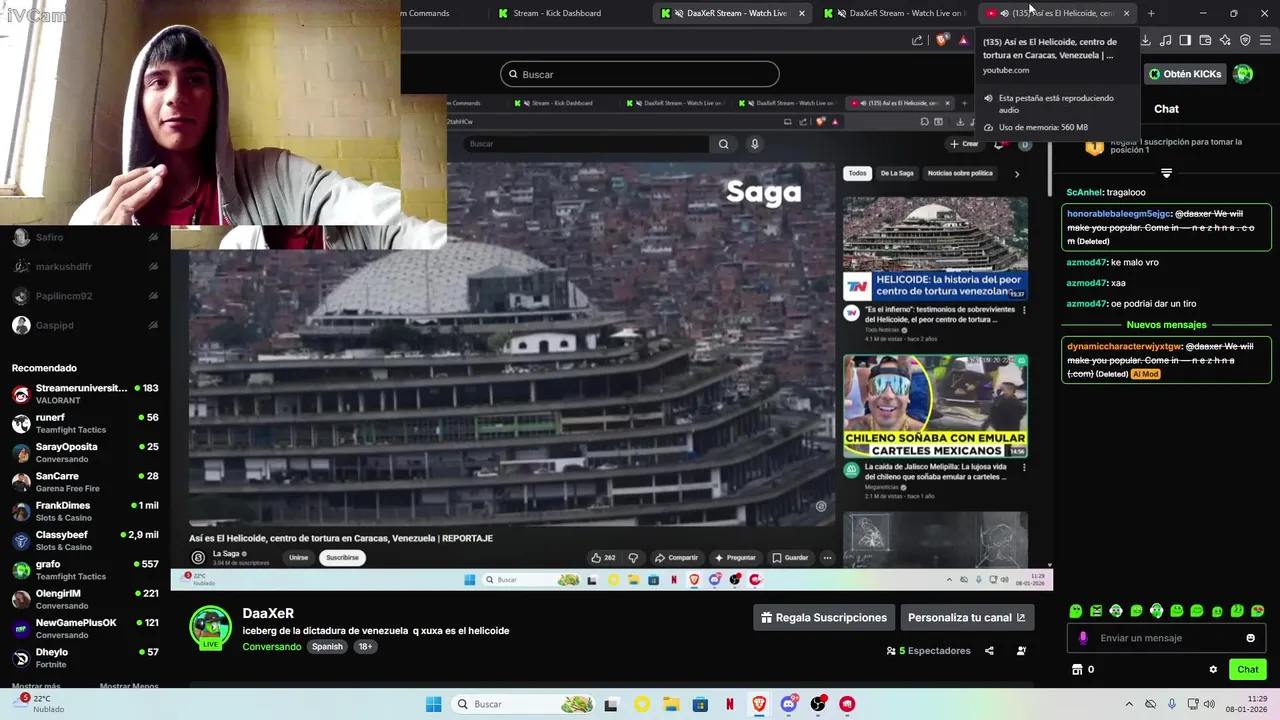Image resolution: width=1280 pixels, height=720 pixels.
Task: Click the Conversando category link
Action: coord(271,647)
